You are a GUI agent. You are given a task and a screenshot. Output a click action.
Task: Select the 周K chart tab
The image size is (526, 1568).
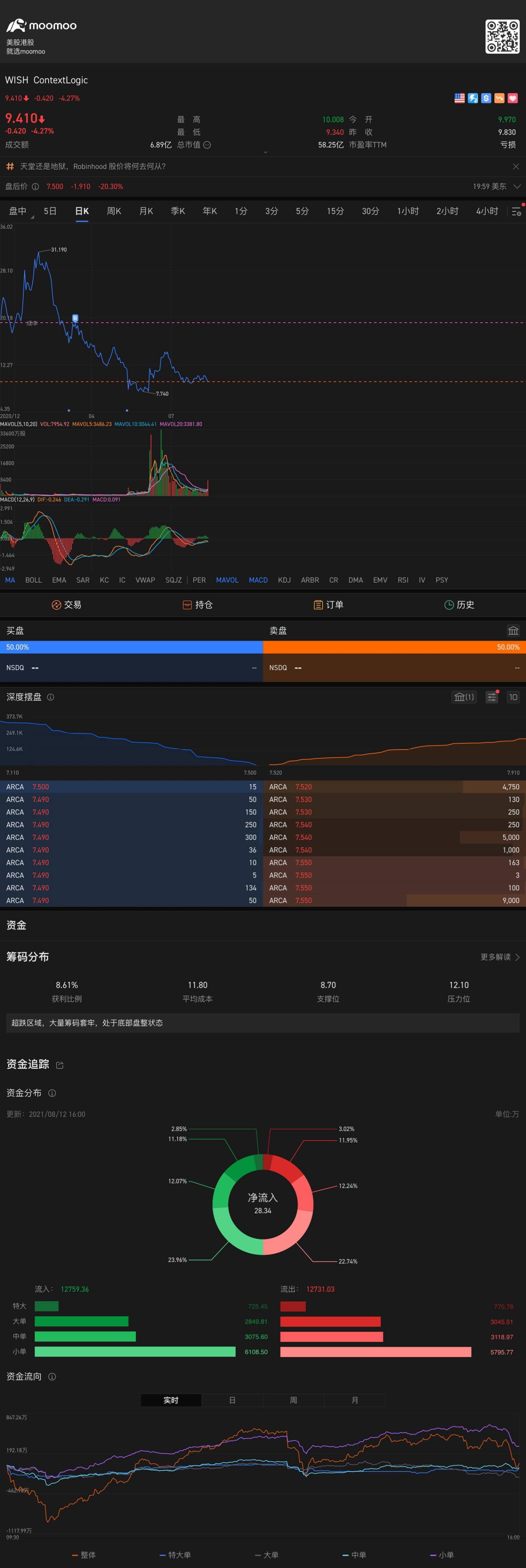114,211
